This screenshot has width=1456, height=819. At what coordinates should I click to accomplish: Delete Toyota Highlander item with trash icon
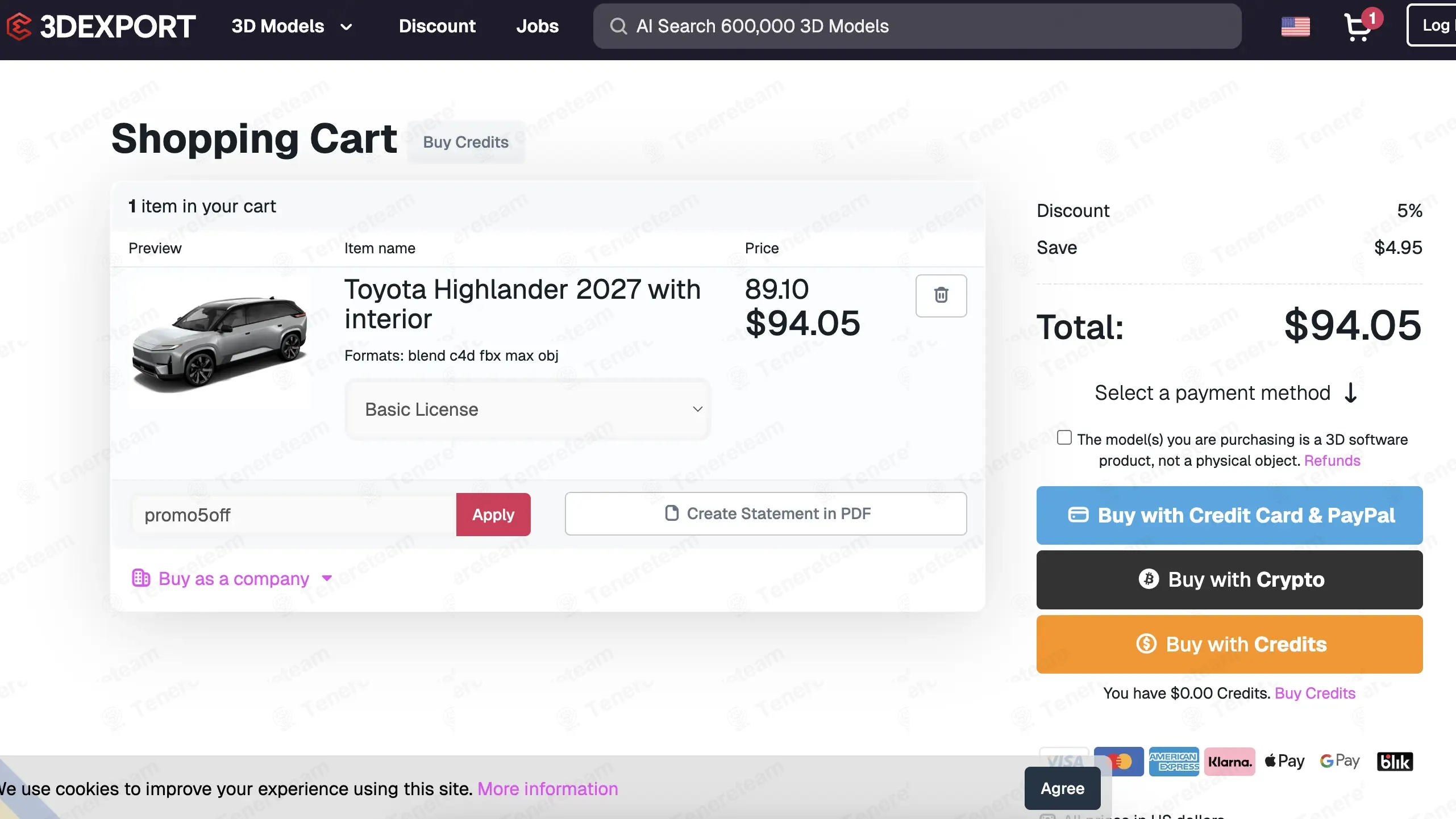coord(941,295)
